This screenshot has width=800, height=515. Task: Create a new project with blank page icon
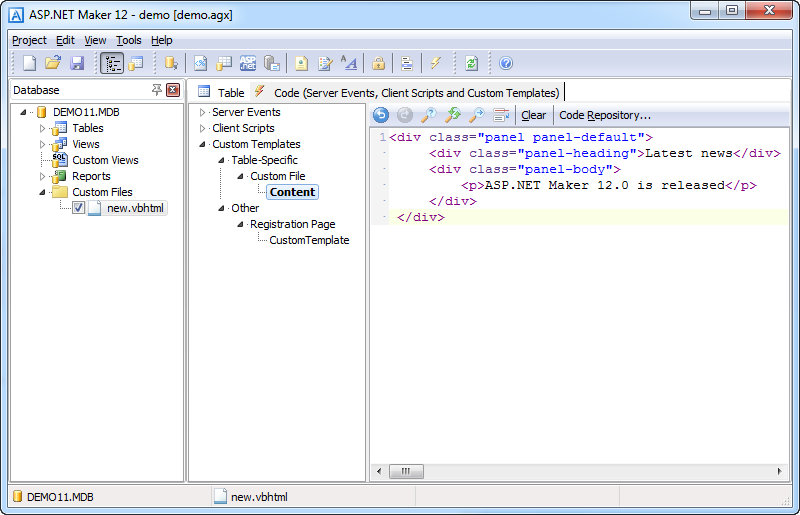coord(29,63)
